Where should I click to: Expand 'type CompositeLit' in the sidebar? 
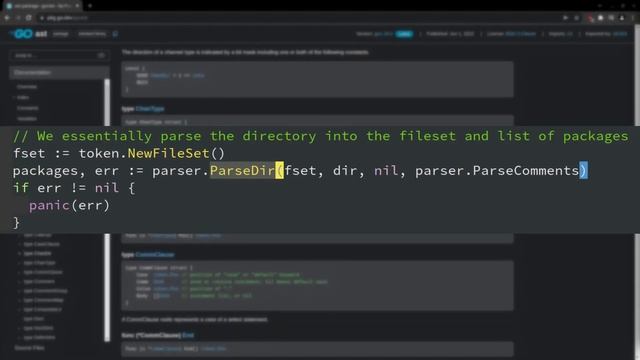(x=41, y=310)
